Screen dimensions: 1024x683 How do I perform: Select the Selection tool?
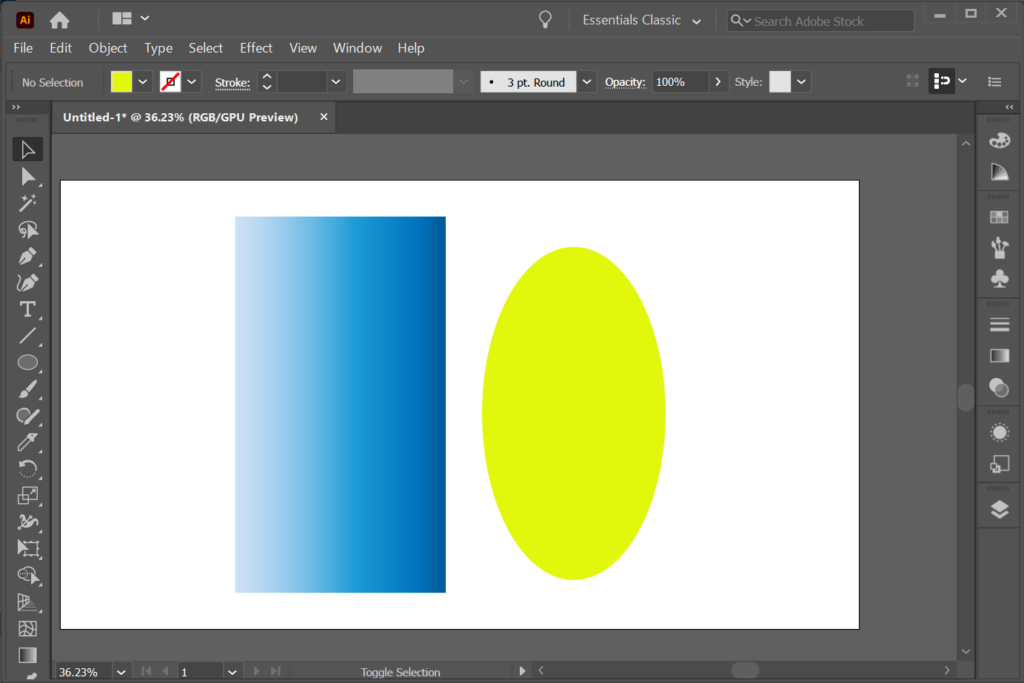27,148
